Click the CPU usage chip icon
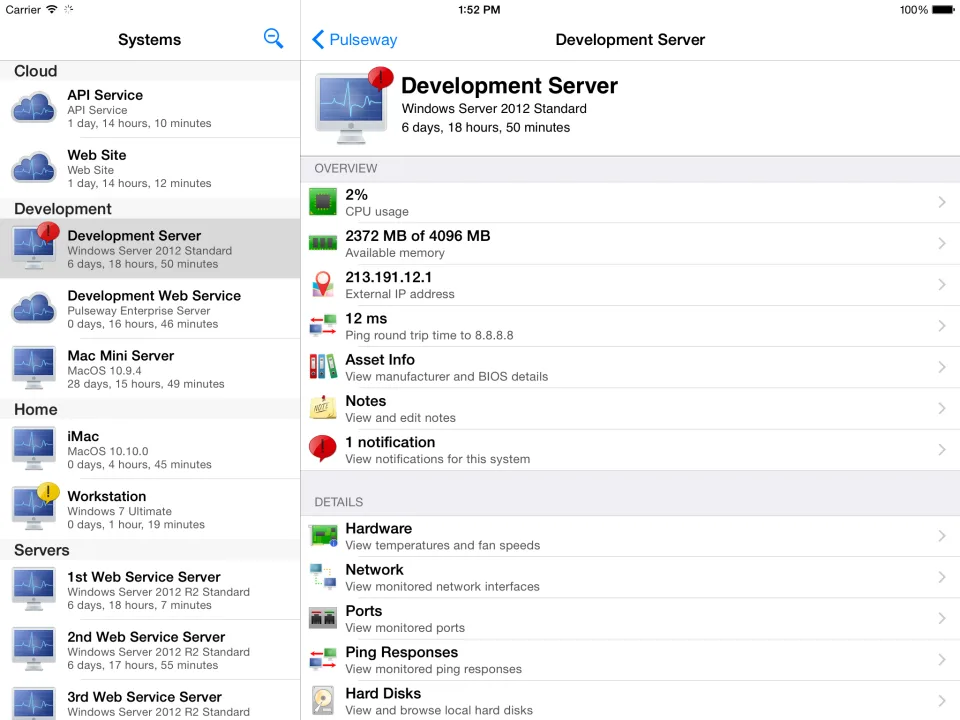Image resolution: width=960 pixels, height=720 pixels. pyautogui.click(x=323, y=202)
